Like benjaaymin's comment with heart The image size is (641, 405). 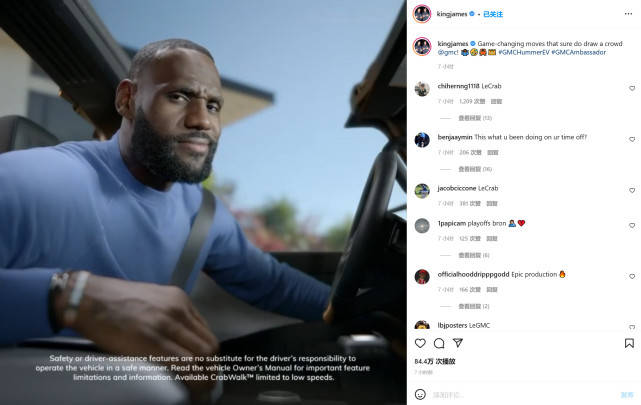632,139
